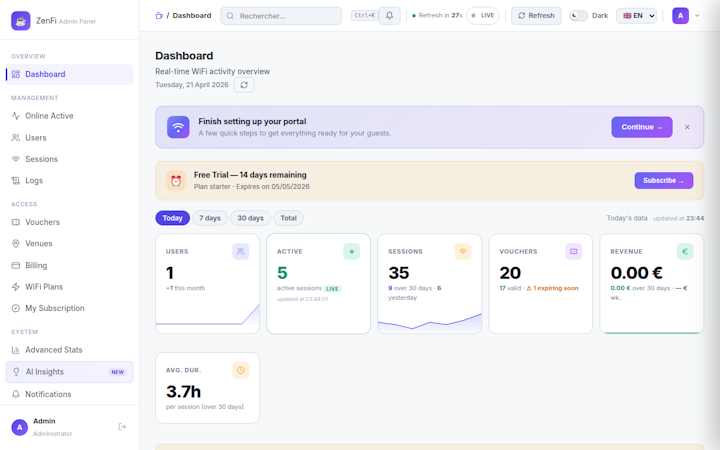Dismiss the portal setup banner

pyautogui.click(x=687, y=127)
